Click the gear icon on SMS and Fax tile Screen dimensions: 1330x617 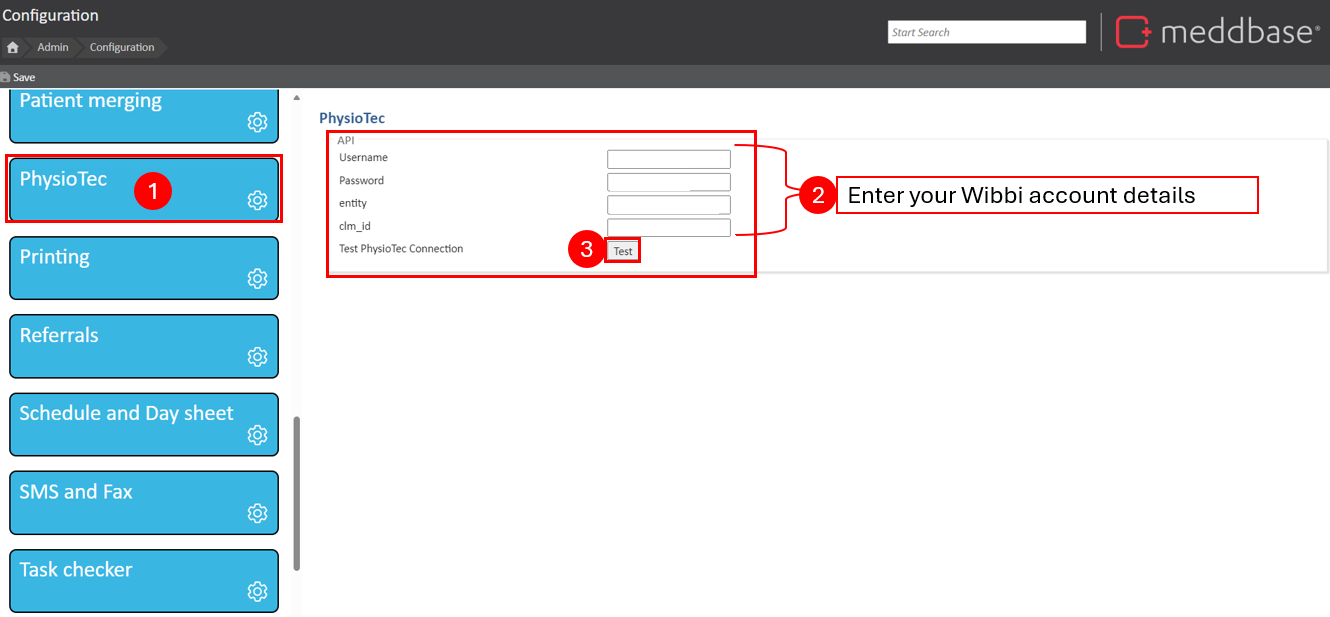[x=257, y=512]
